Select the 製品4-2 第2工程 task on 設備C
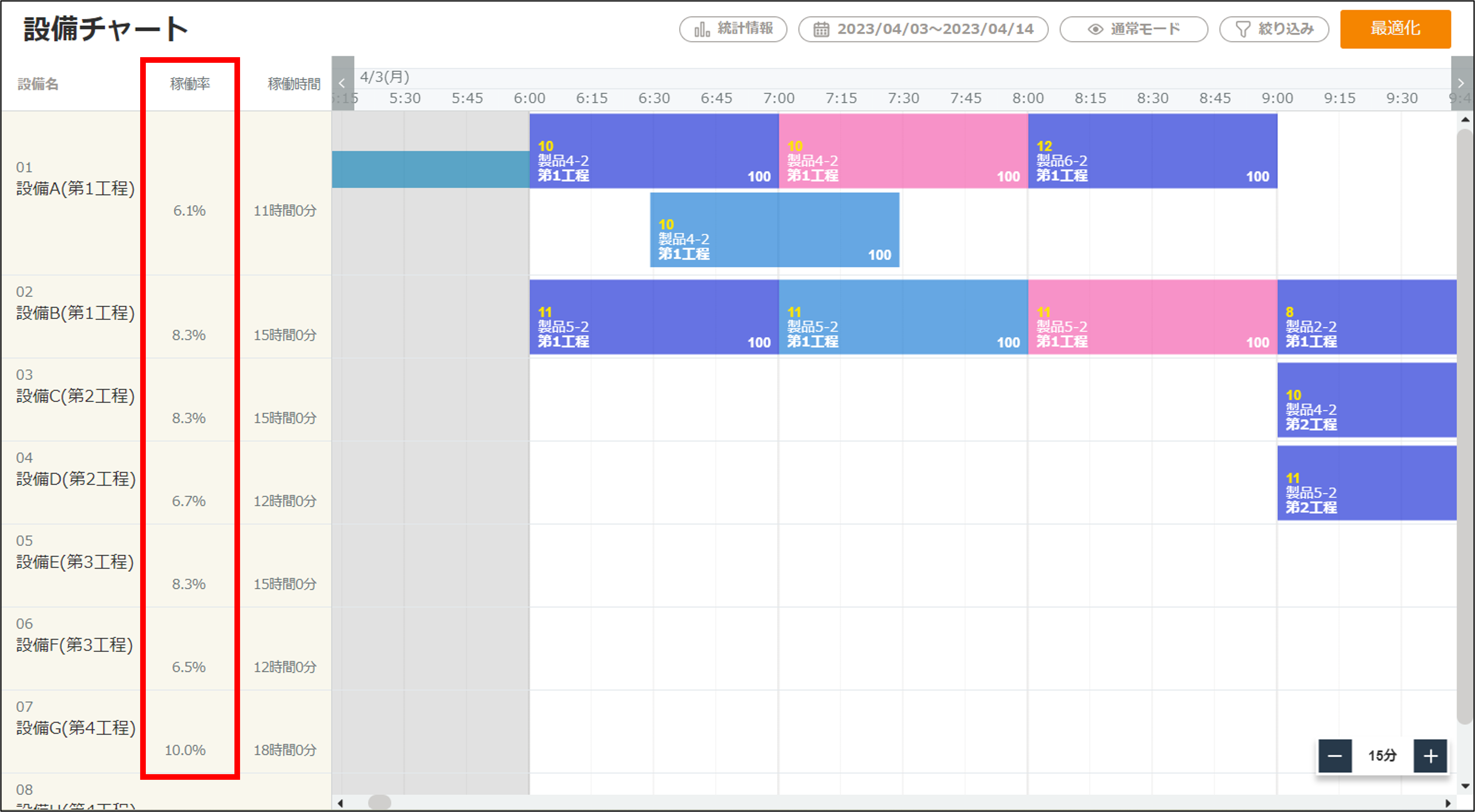1475x812 pixels. 1367,399
